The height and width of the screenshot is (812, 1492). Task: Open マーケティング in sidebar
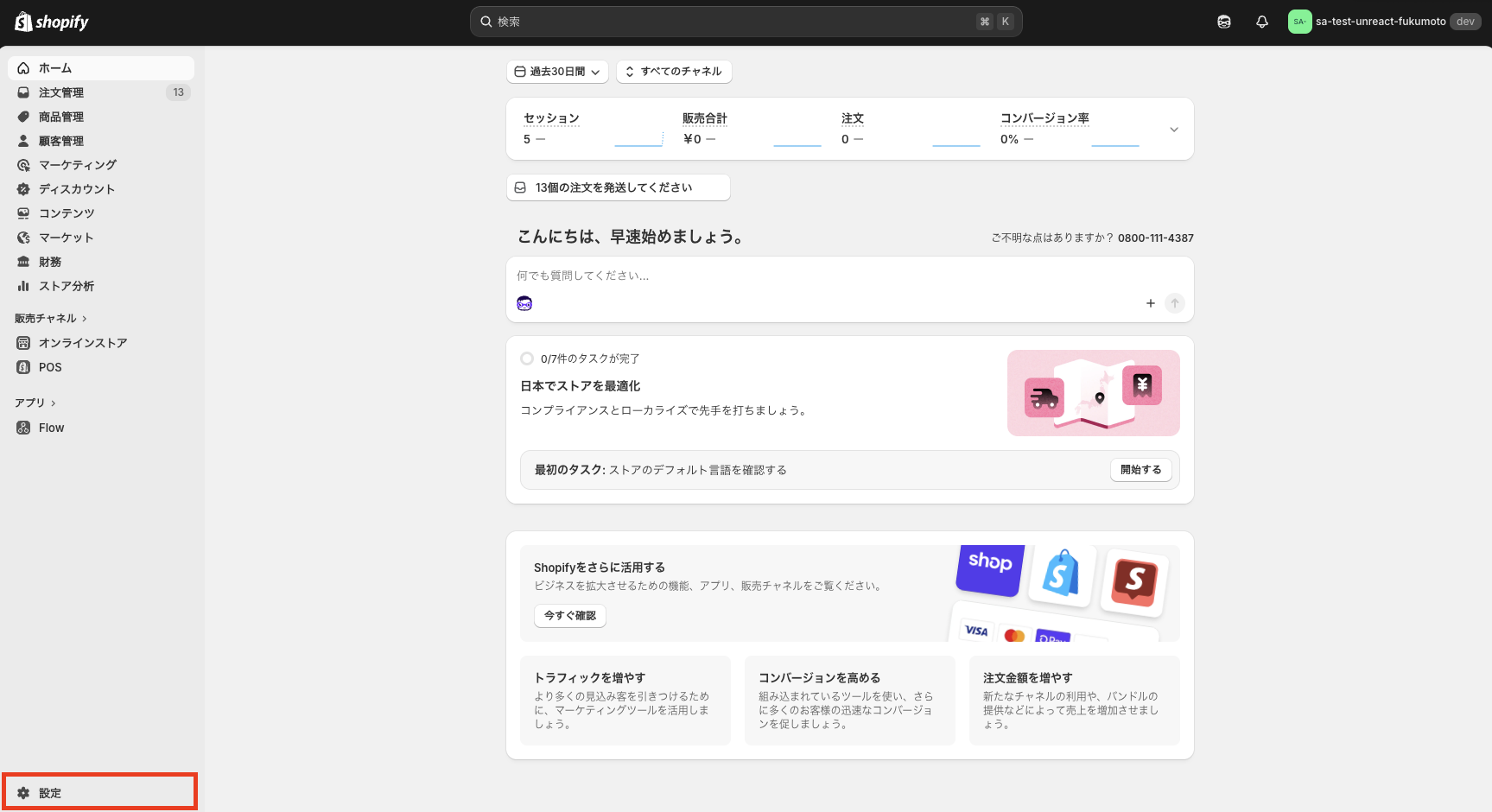click(x=101, y=165)
